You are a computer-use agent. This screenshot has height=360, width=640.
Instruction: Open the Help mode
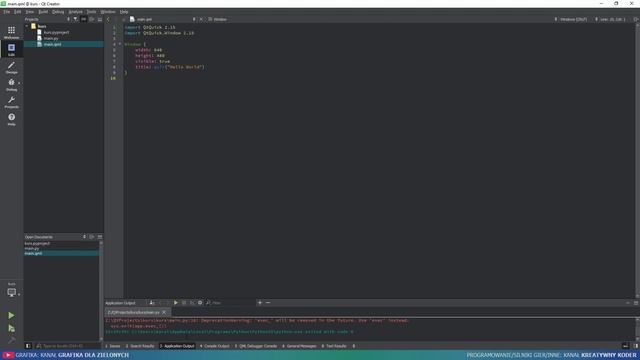[x=11, y=119]
